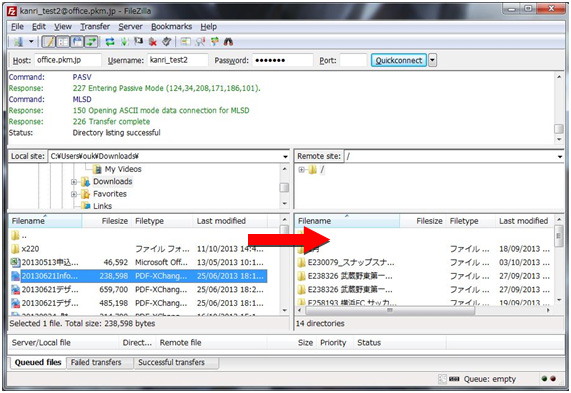Open the Quickconnect history dropdown

432,60
